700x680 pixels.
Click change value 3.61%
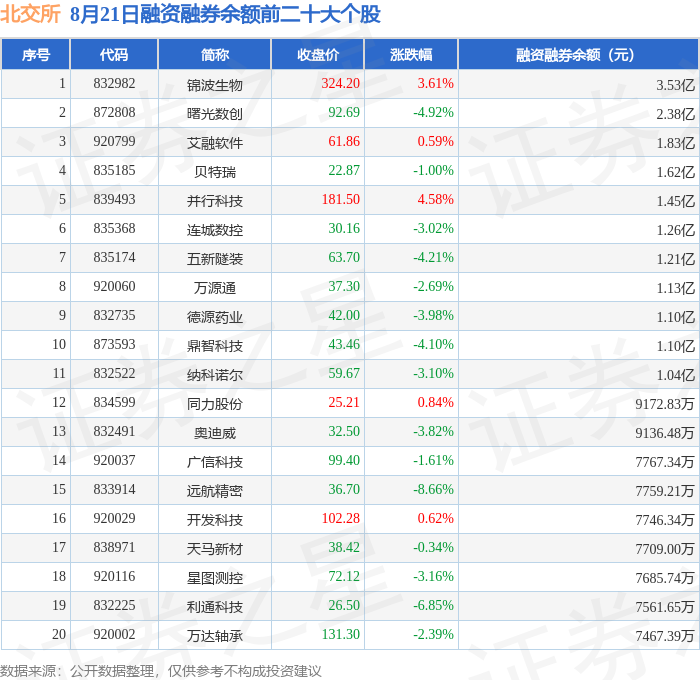[435, 83]
